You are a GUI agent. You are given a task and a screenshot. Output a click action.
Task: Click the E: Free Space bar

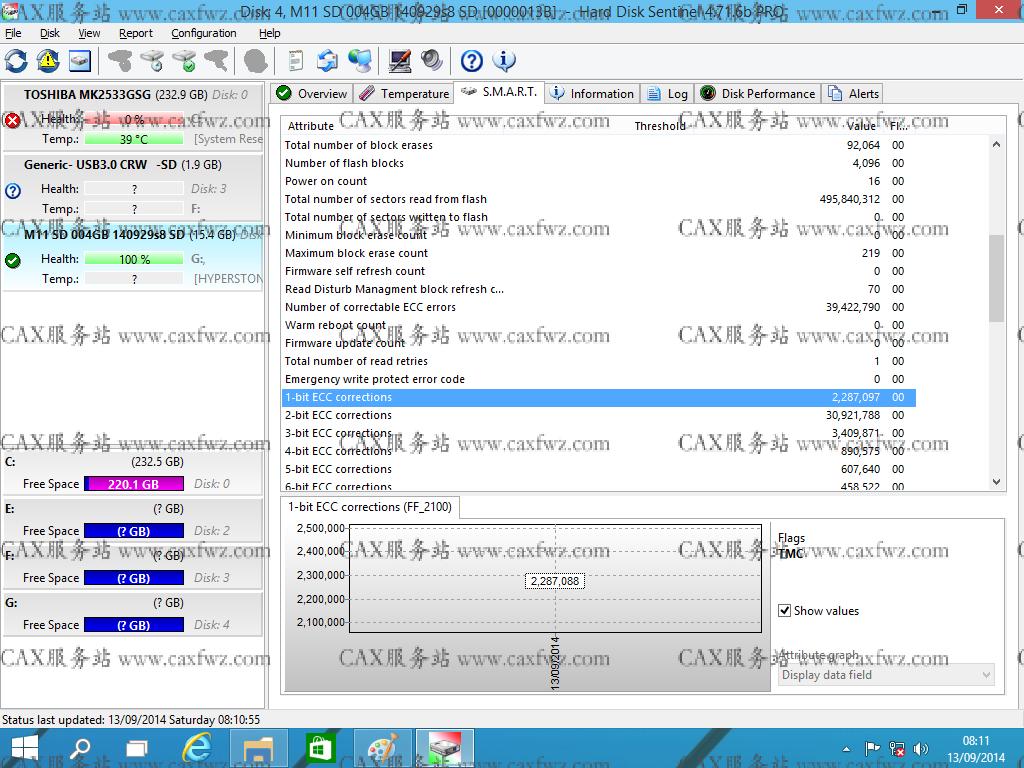tap(134, 531)
